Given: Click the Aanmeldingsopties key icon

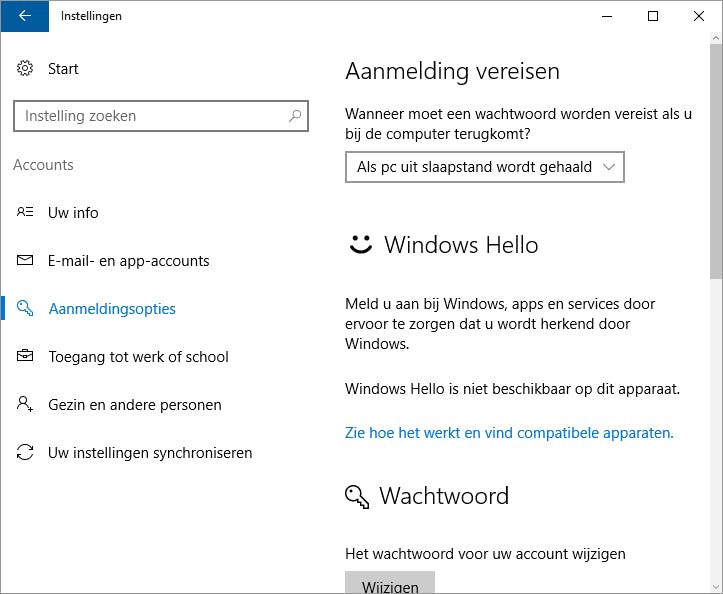Looking at the screenshot, I should (x=25, y=309).
